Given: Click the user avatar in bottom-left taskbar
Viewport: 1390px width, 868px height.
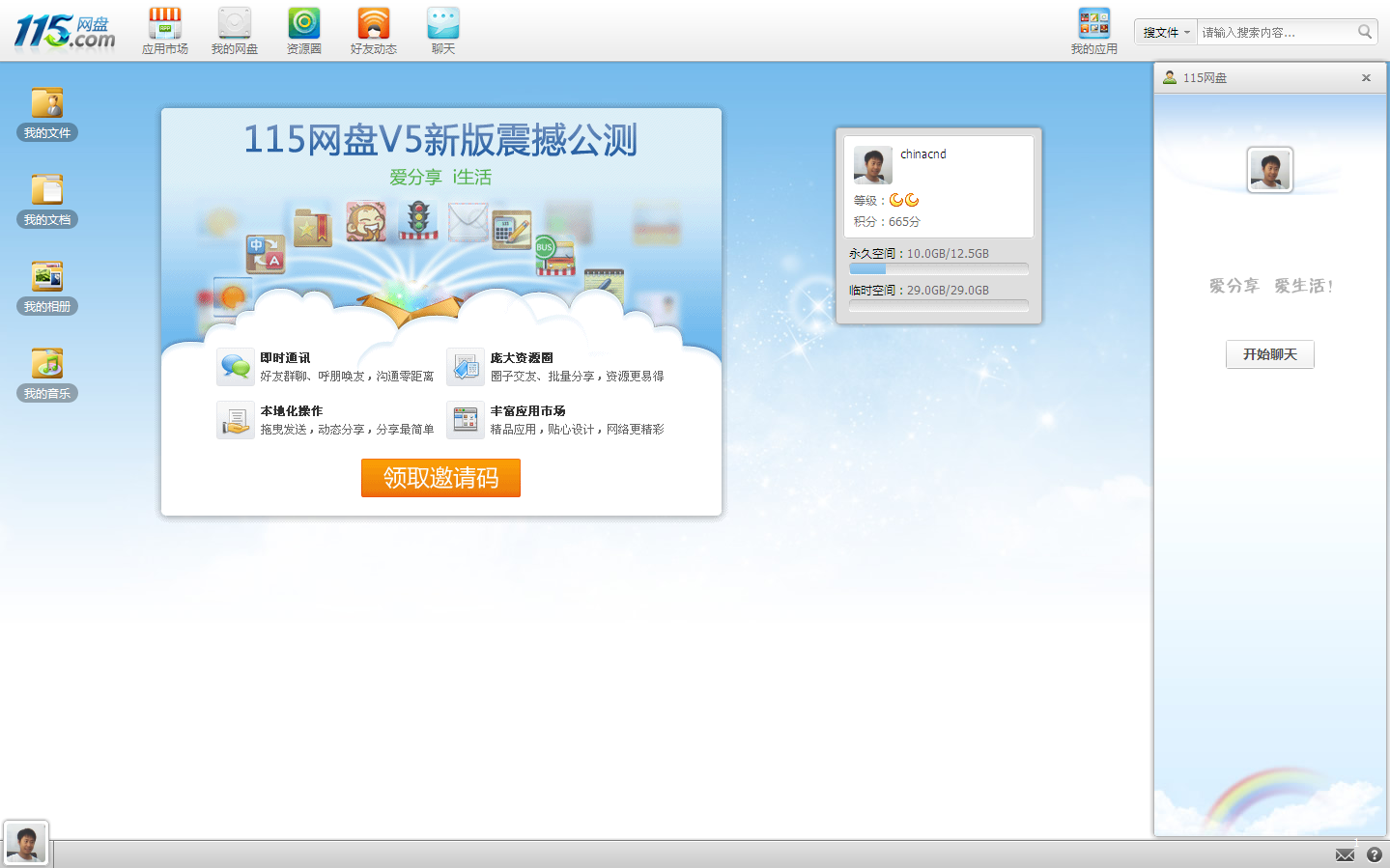Looking at the screenshot, I should [26, 843].
